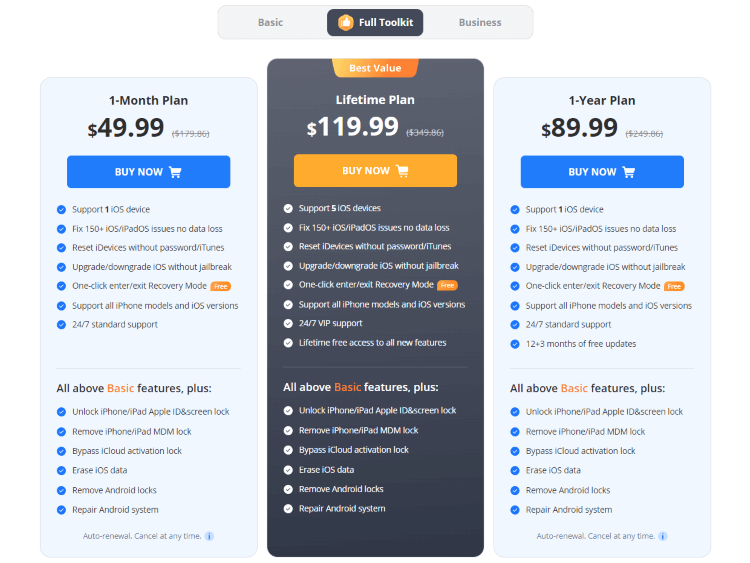The width and height of the screenshot is (750, 563).
Task: Switch to the Basic tab
Action: click(x=270, y=22)
